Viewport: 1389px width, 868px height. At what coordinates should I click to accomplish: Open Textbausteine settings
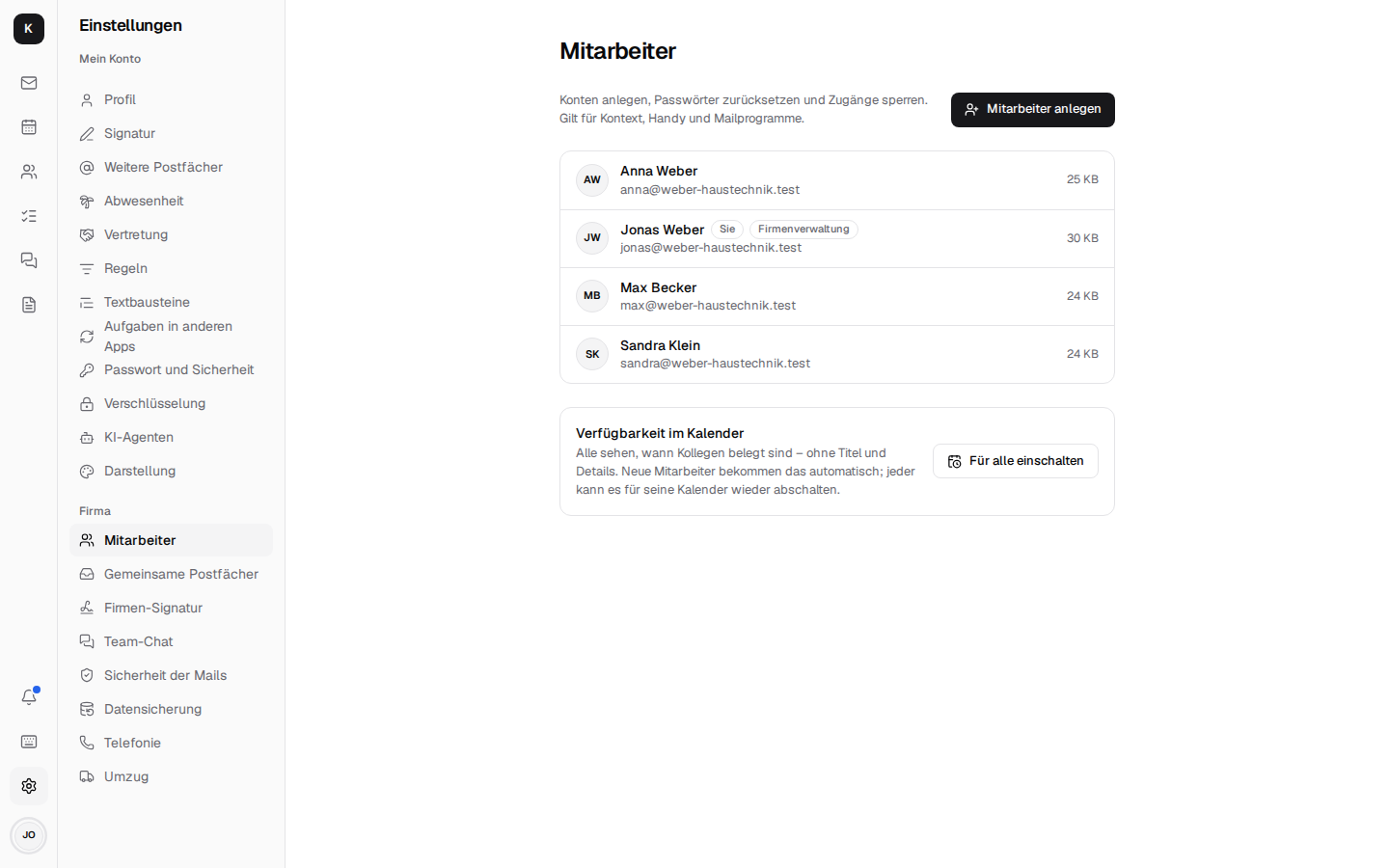pos(171,302)
